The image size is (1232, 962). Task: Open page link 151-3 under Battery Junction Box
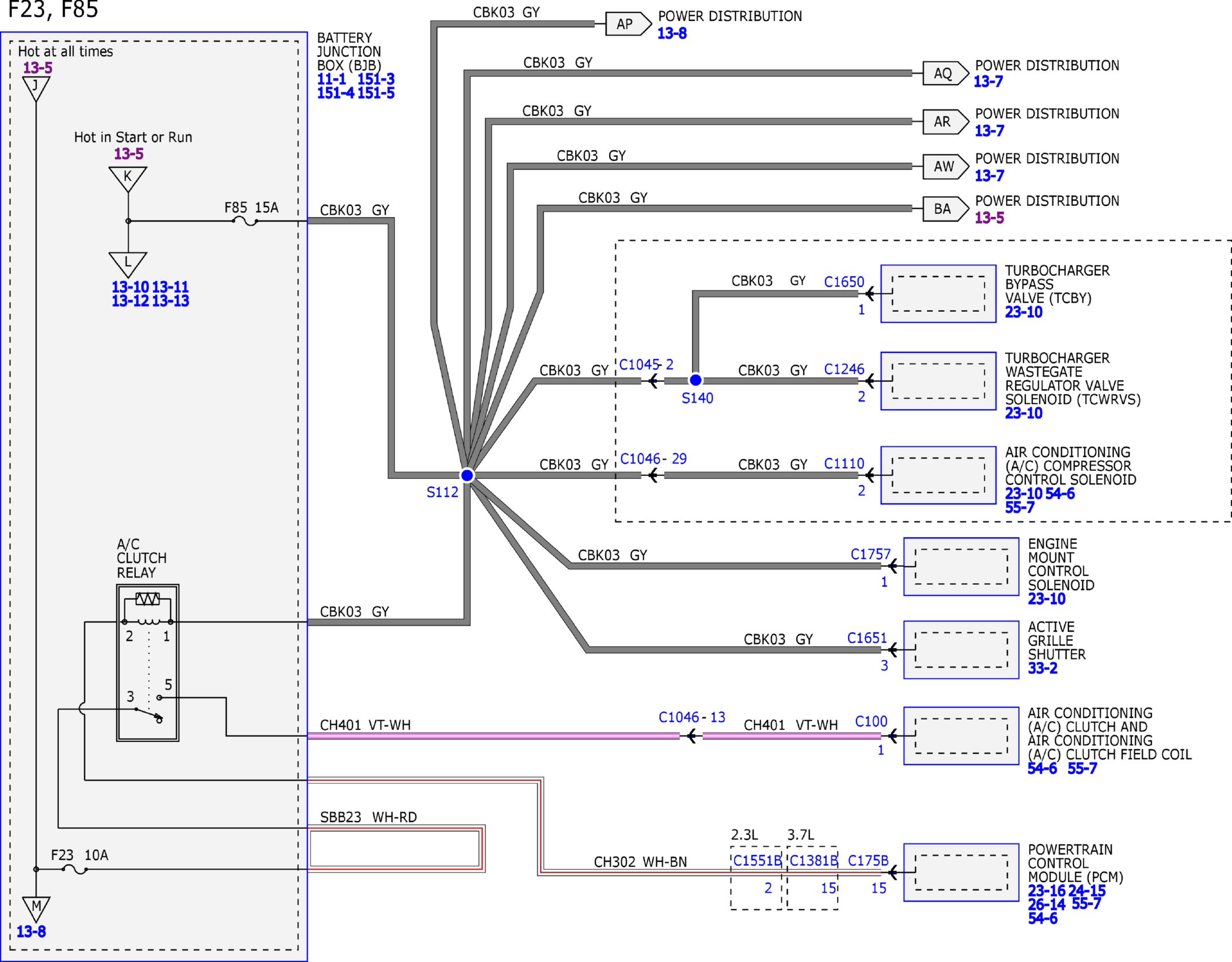[x=376, y=79]
